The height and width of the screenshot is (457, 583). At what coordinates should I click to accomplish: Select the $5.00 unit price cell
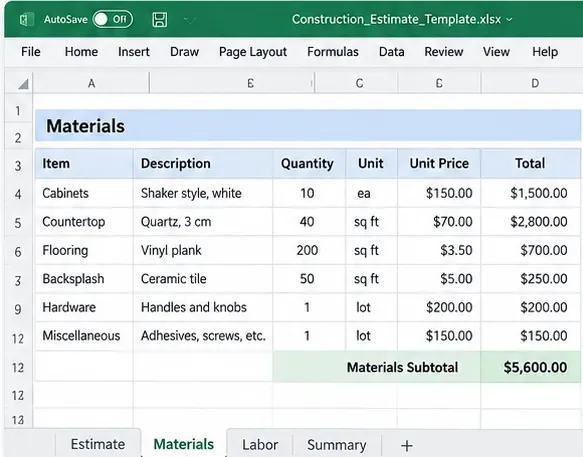coord(439,279)
